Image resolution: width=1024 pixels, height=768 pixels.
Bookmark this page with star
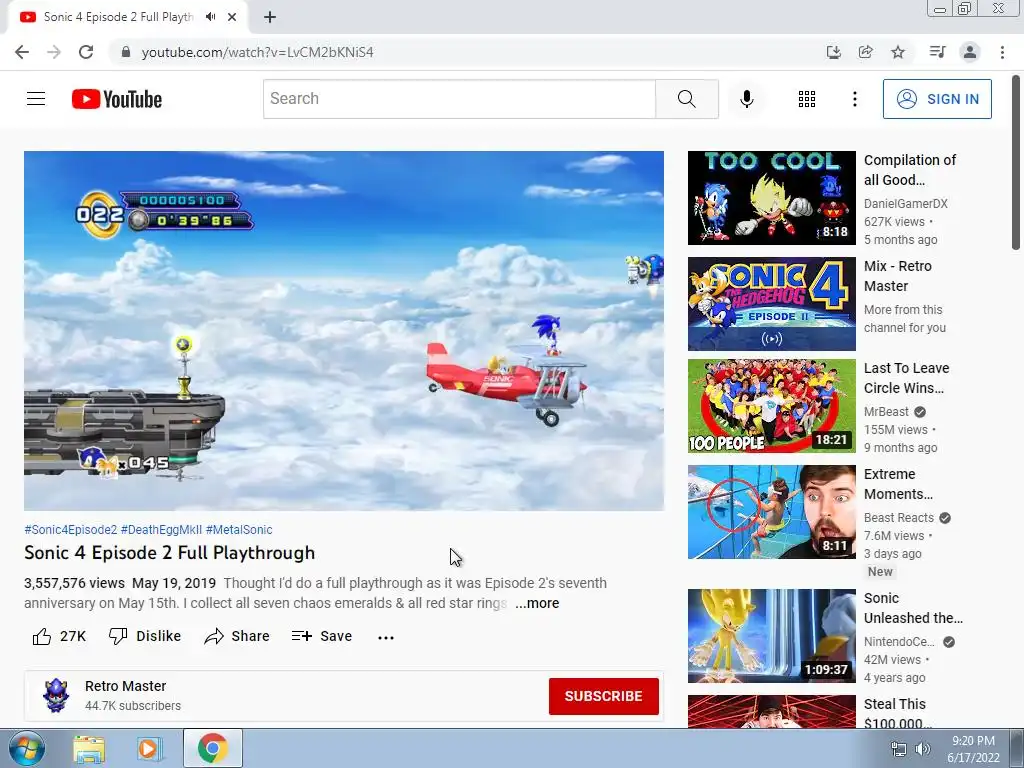(x=898, y=52)
